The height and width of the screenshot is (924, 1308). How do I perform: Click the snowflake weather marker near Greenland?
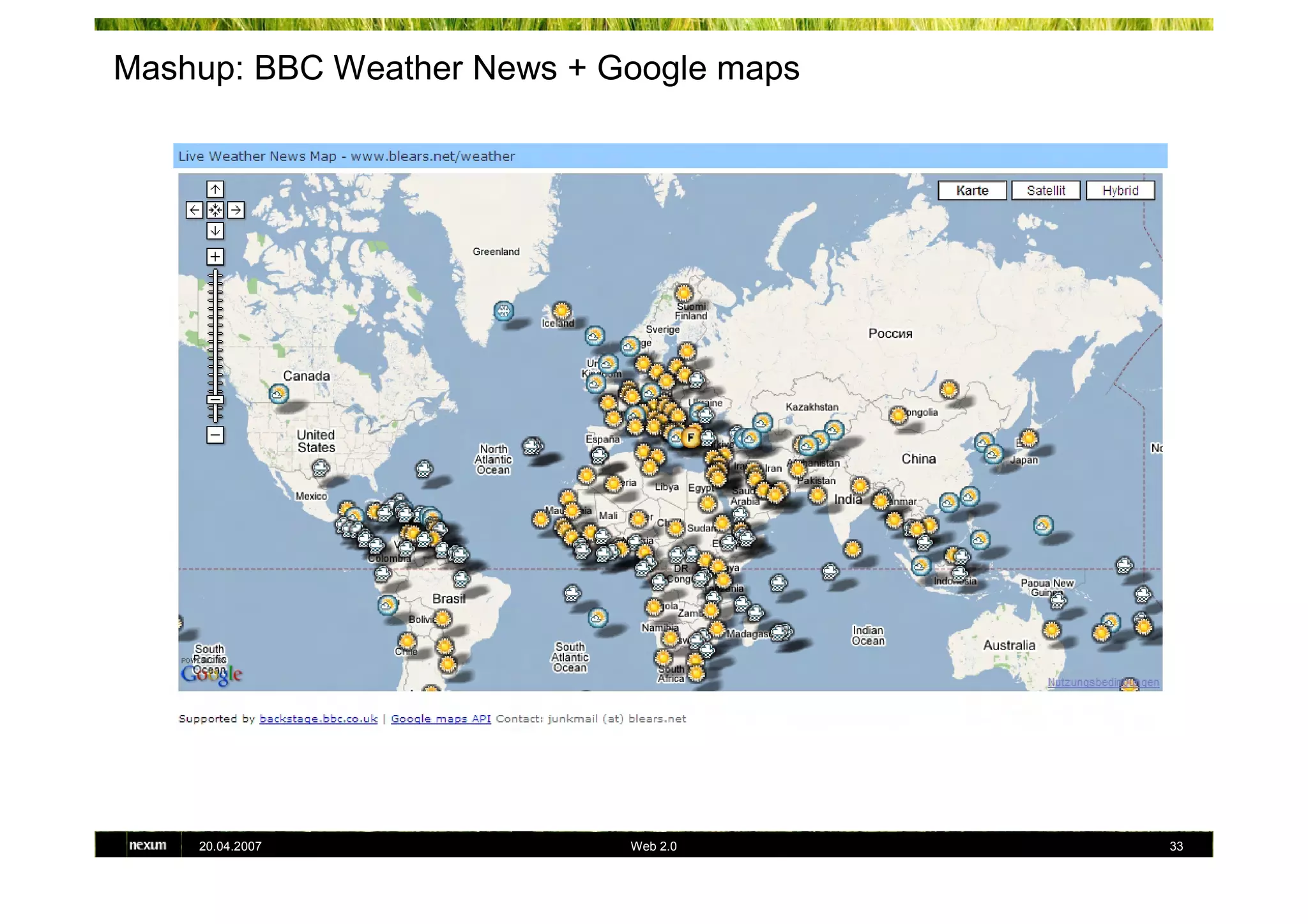pos(503,311)
